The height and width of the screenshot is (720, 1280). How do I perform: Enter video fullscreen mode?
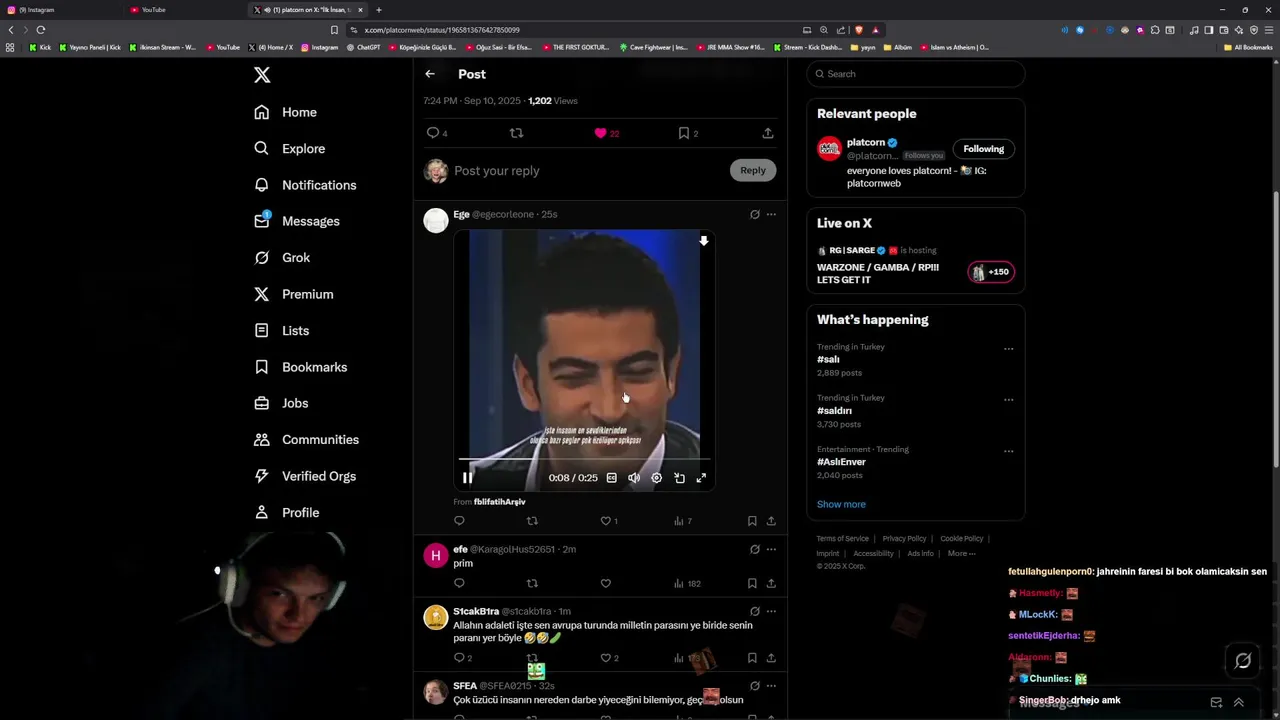pos(701,478)
